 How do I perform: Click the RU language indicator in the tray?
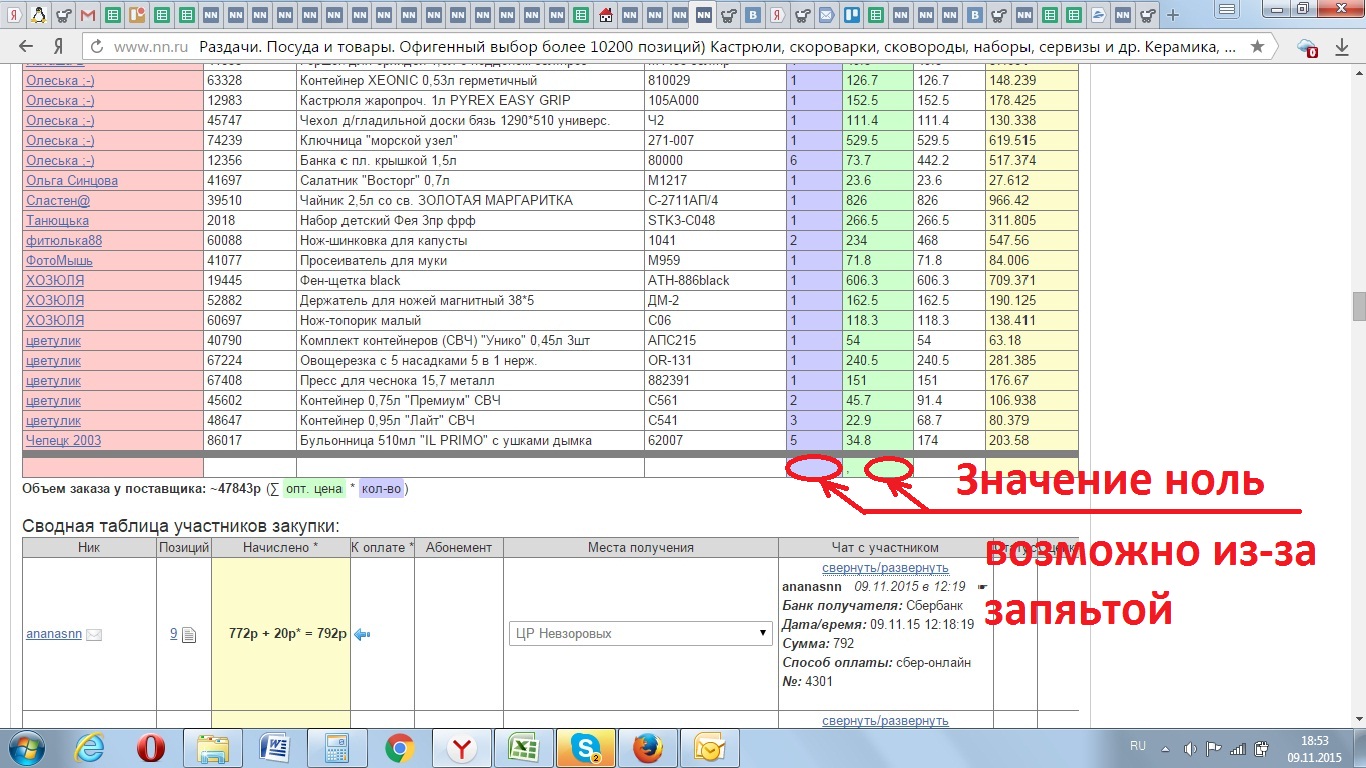coord(1137,747)
